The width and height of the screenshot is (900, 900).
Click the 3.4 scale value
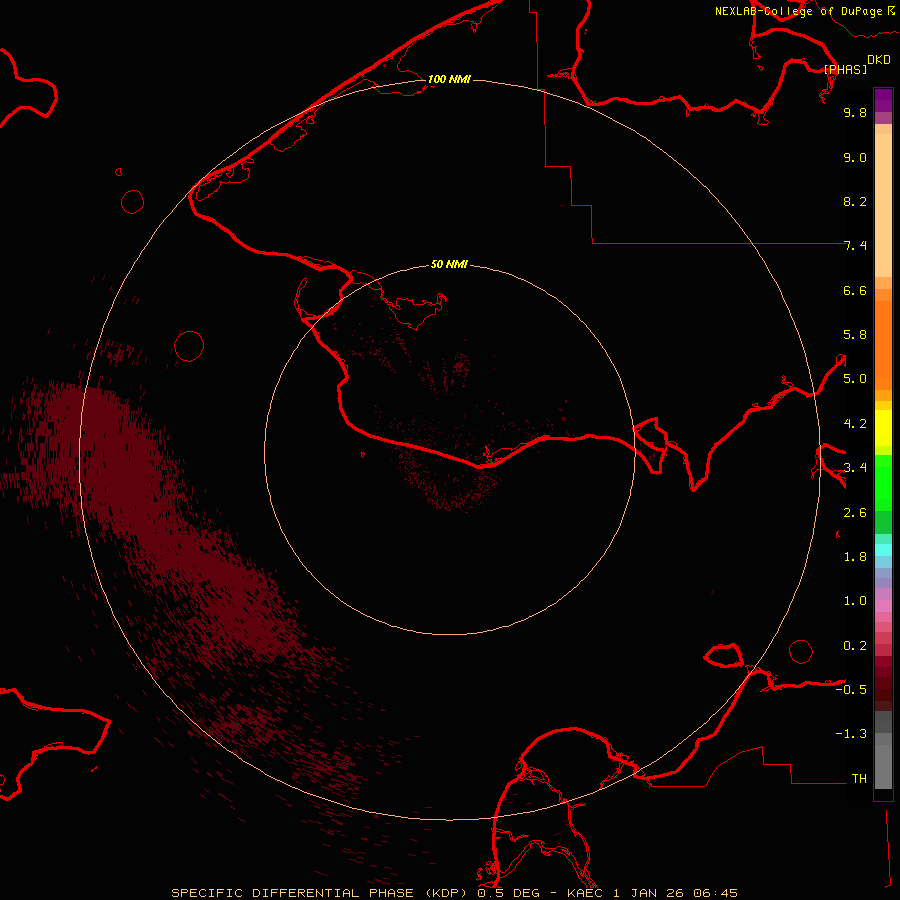pos(855,468)
